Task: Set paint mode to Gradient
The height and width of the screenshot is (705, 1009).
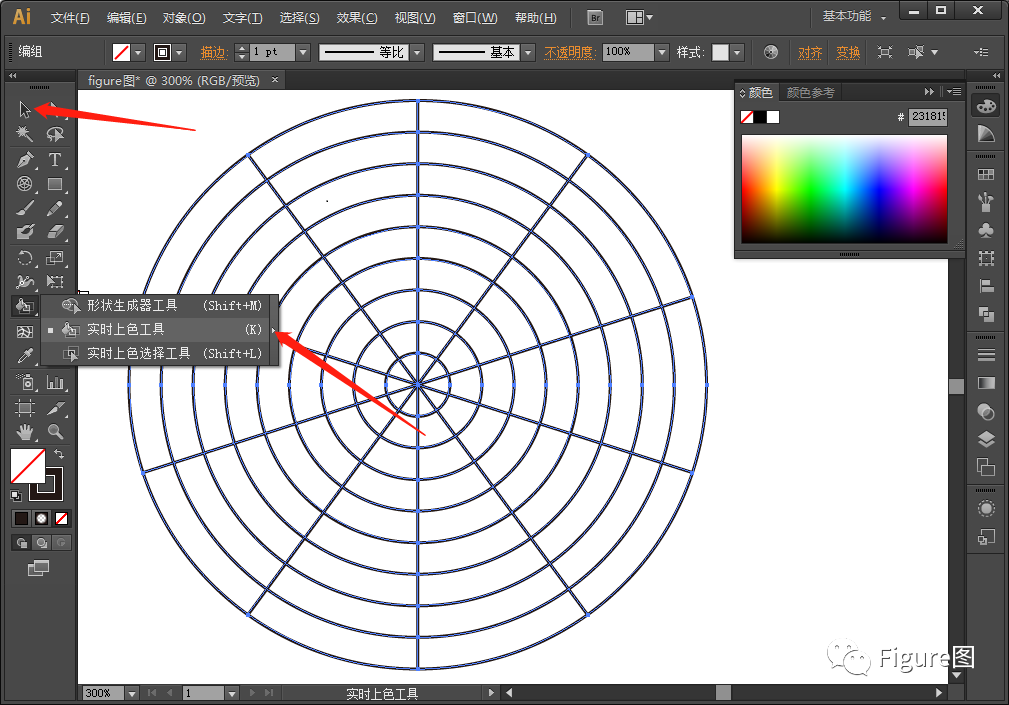Action: coord(41,518)
